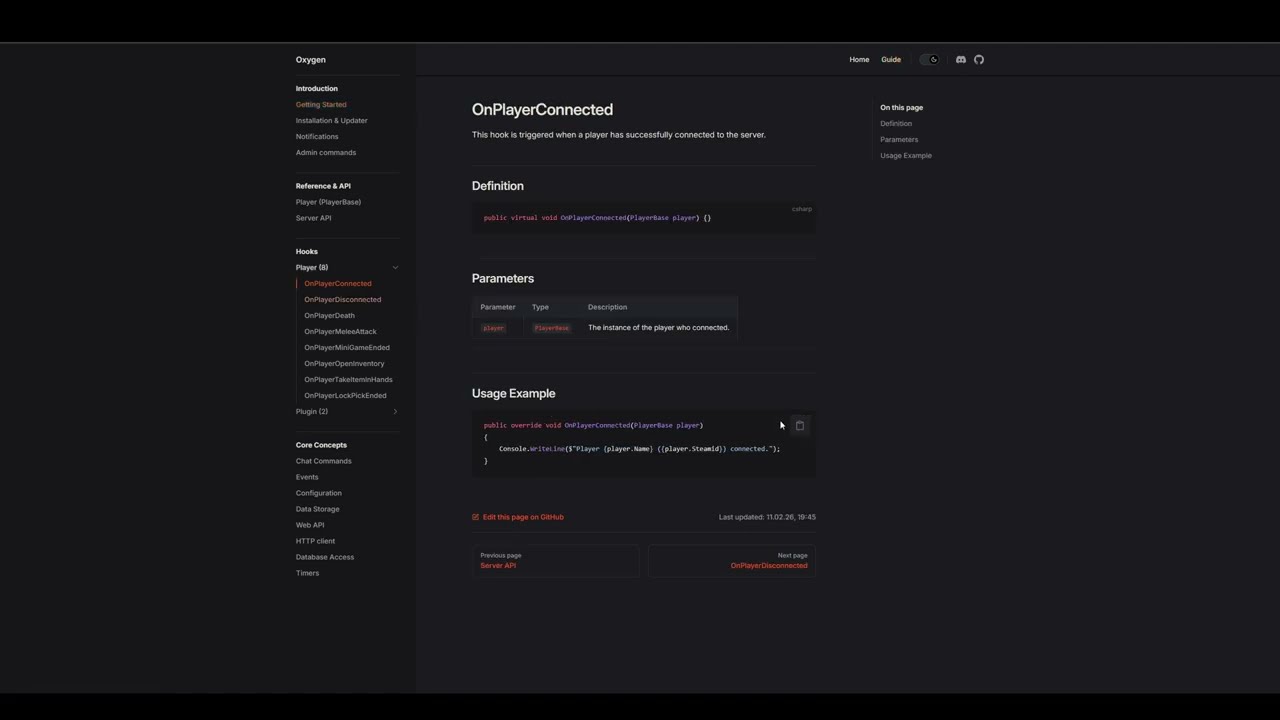
Task: Go to the Home nav item
Action: (x=859, y=60)
